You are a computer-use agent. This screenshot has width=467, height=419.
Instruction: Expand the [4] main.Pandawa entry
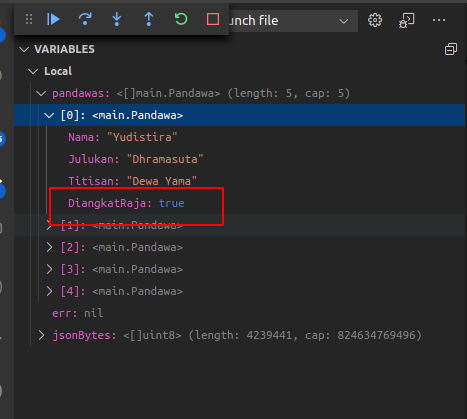49,291
